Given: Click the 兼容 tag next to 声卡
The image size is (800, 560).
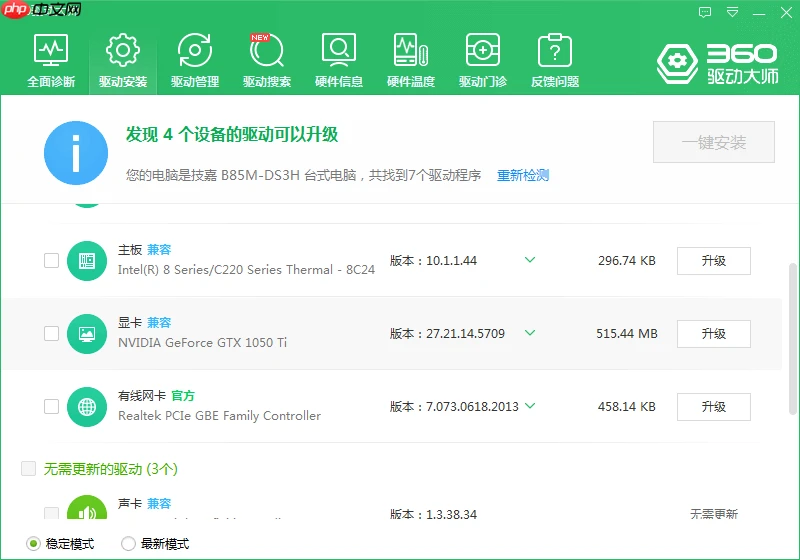Looking at the screenshot, I should click(x=159, y=503).
